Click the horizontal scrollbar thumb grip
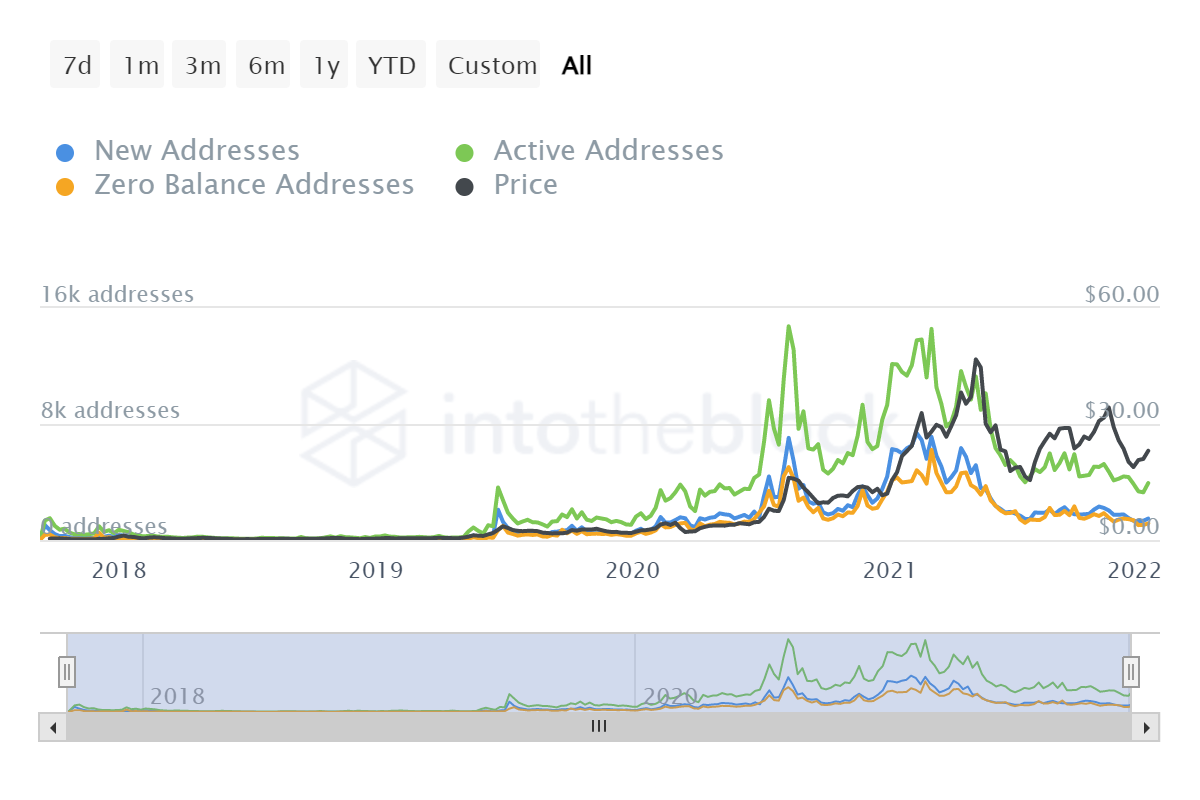 point(598,728)
